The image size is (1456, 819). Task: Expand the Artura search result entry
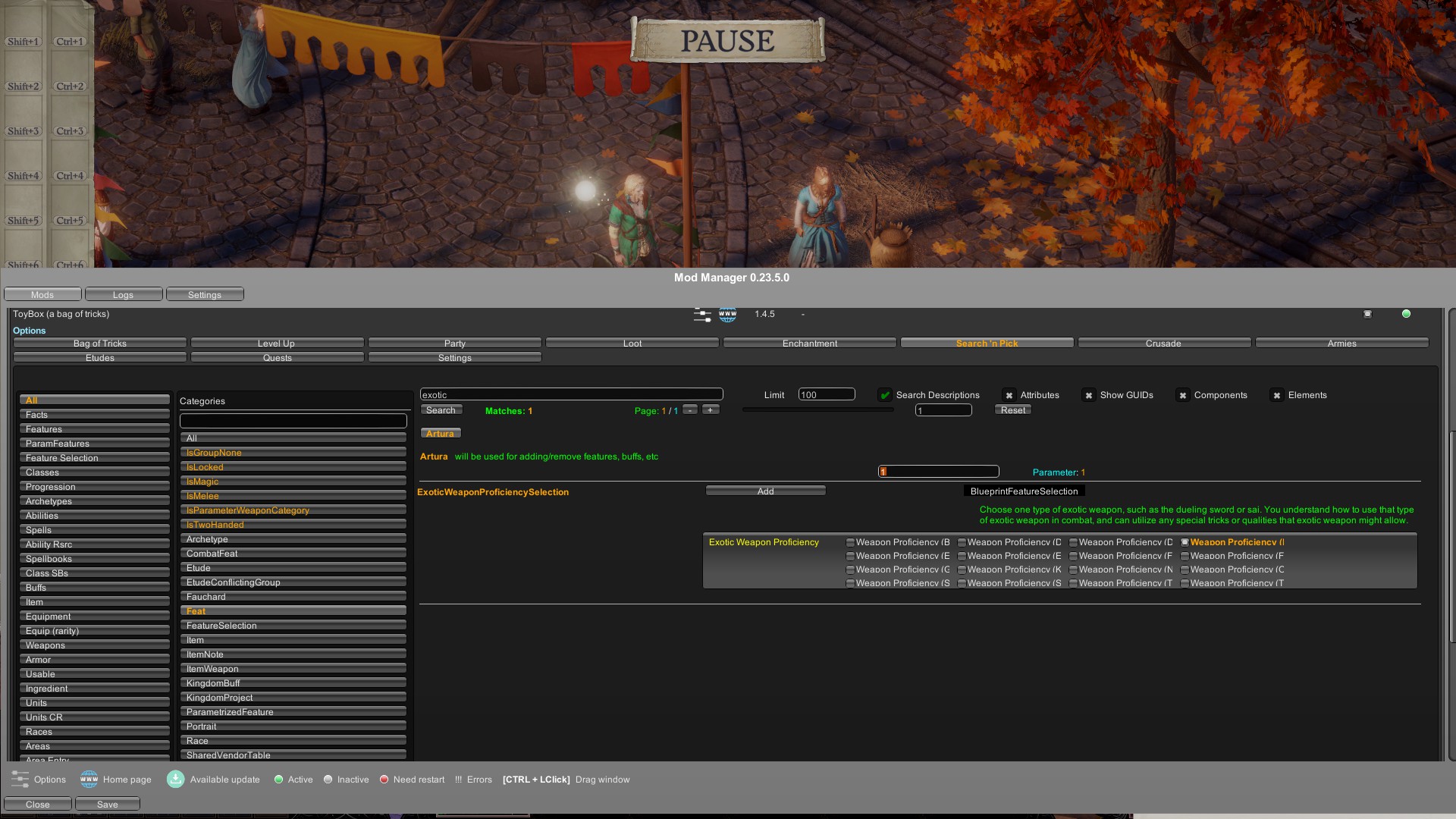pyautogui.click(x=441, y=432)
